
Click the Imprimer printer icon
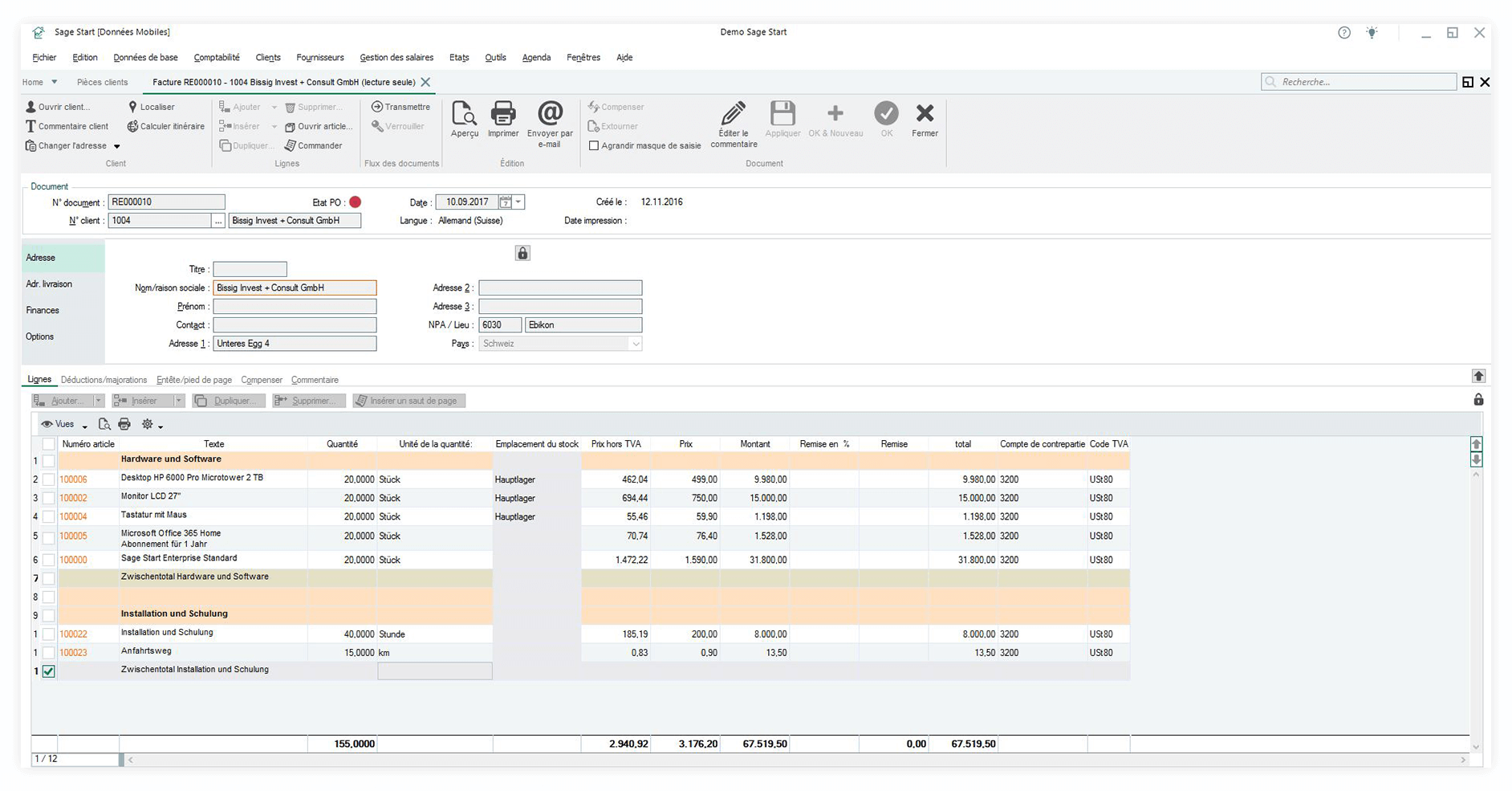point(503,114)
